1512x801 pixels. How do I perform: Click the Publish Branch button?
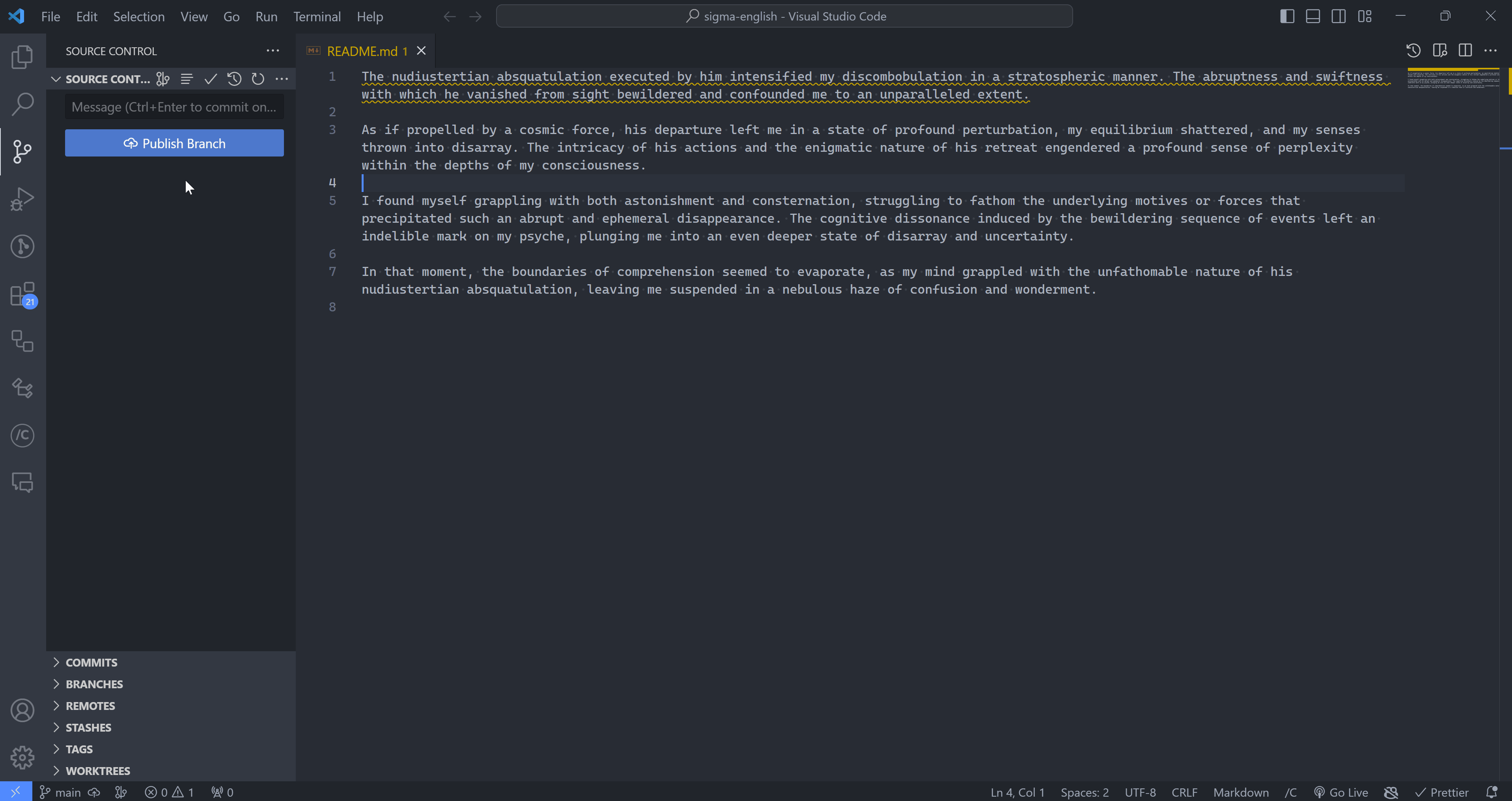(x=174, y=143)
